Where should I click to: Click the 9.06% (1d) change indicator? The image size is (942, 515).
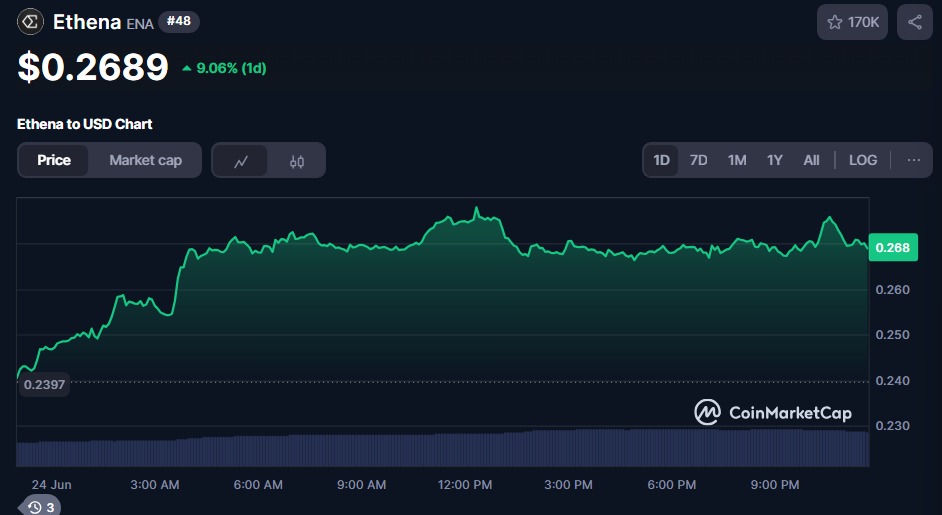click(224, 68)
